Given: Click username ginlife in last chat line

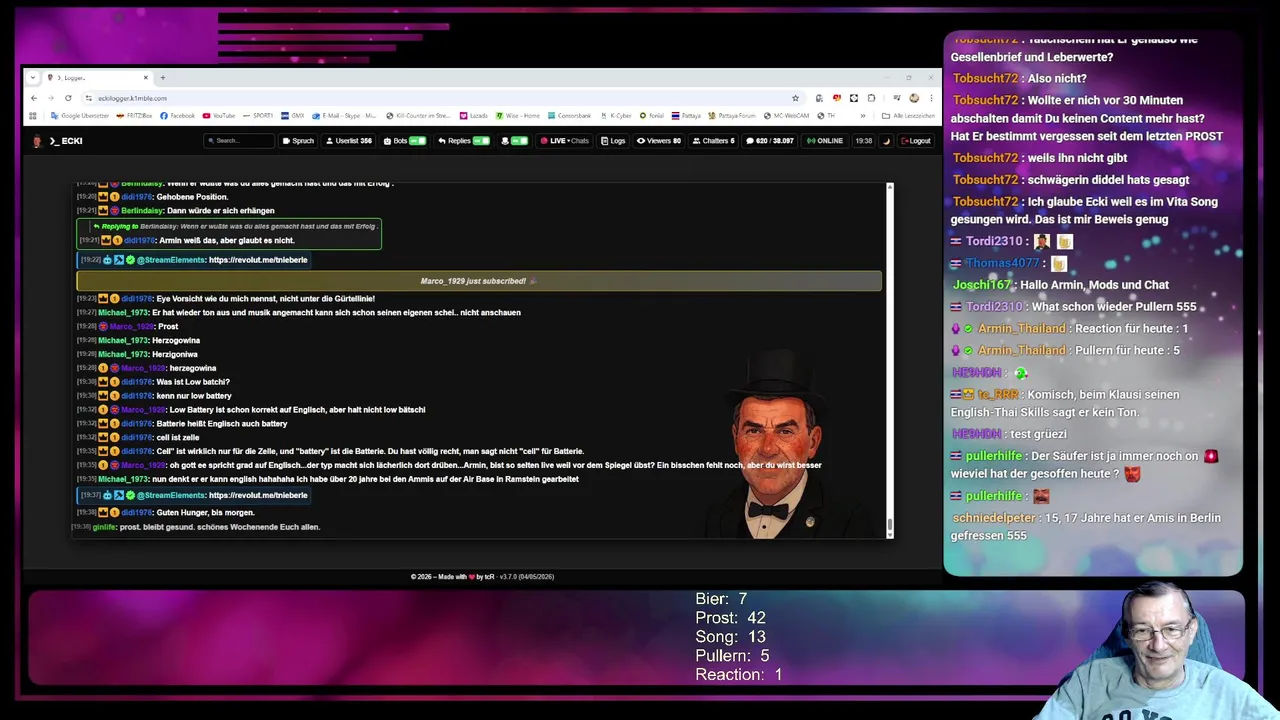Looking at the screenshot, I should click(x=105, y=527).
